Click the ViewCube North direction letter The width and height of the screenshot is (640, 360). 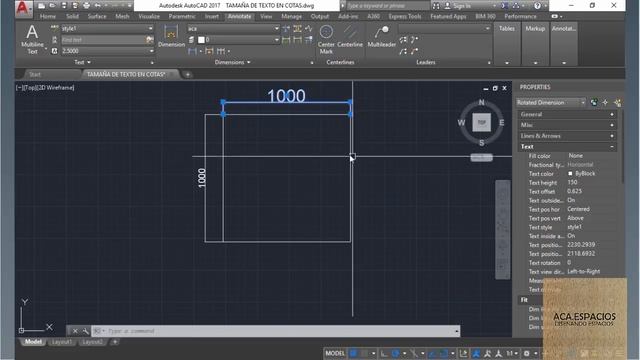(x=482, y=102)
